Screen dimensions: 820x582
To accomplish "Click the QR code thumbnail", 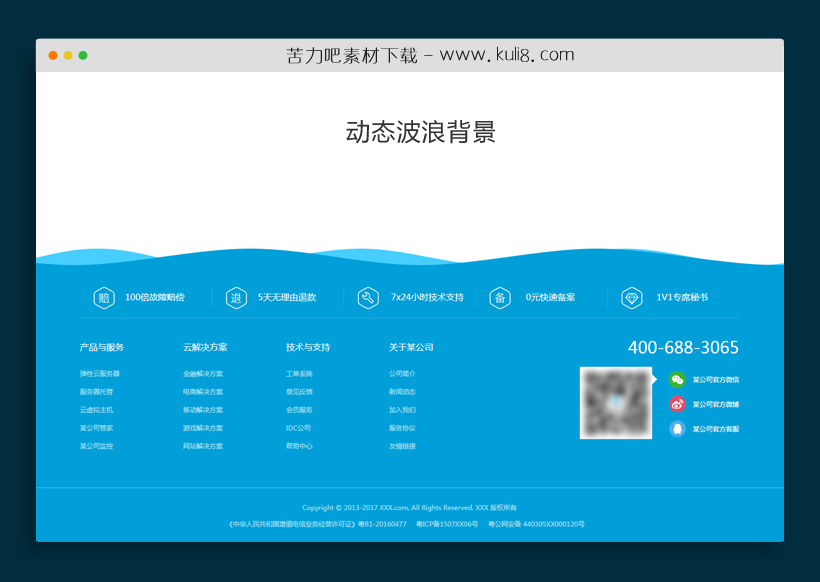I will pyautogui.click(x=616, y=404).
